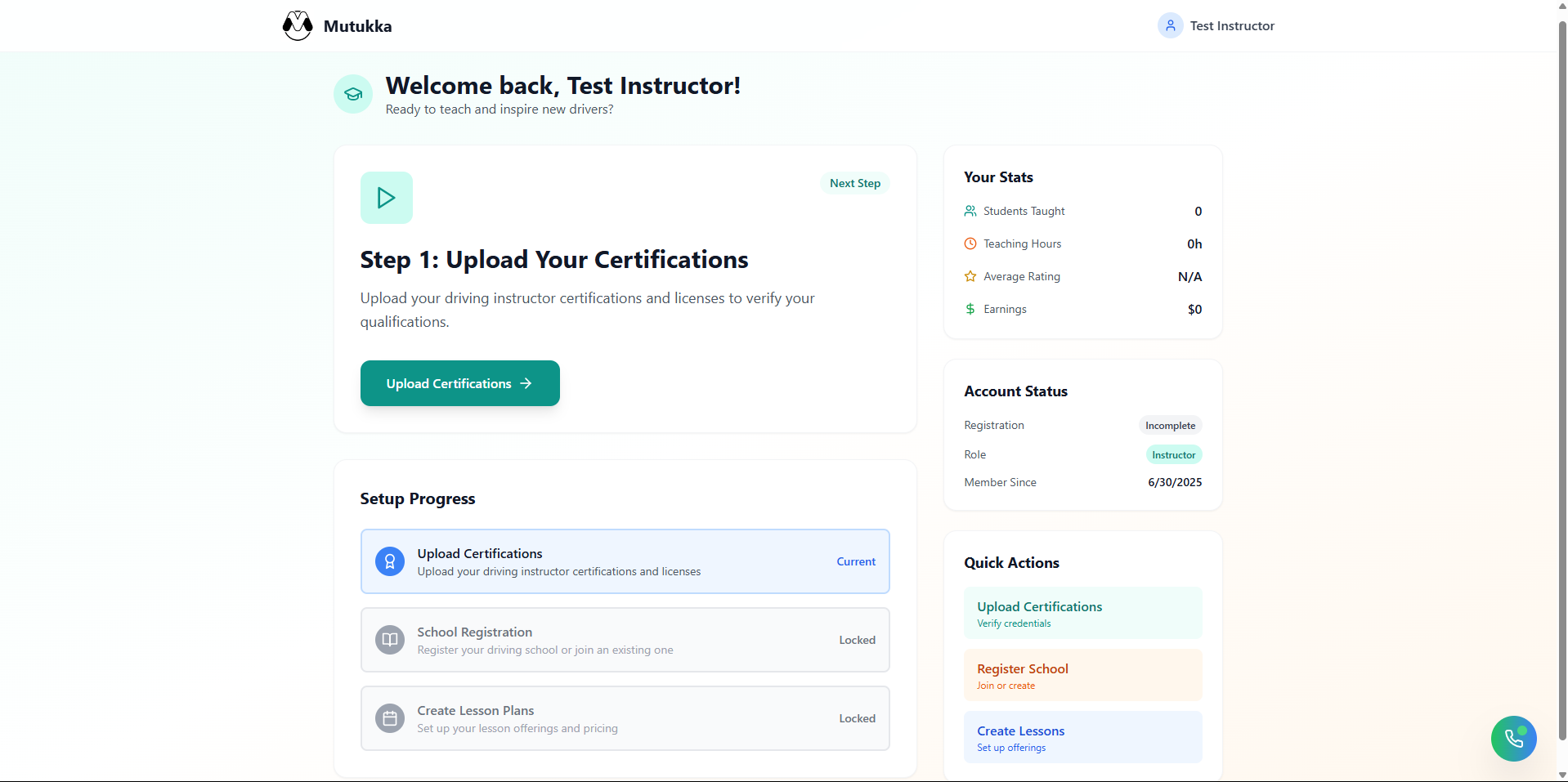
Task: Click the Member Since date 6/30/2025
Action: click(1175, 482)
